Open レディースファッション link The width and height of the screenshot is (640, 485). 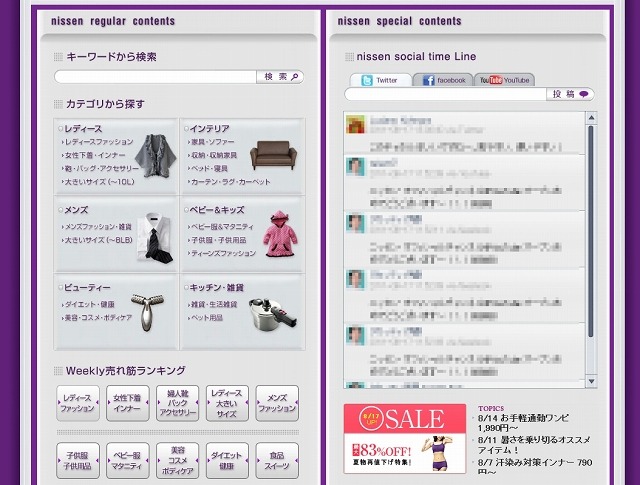(x=99, y=142)
